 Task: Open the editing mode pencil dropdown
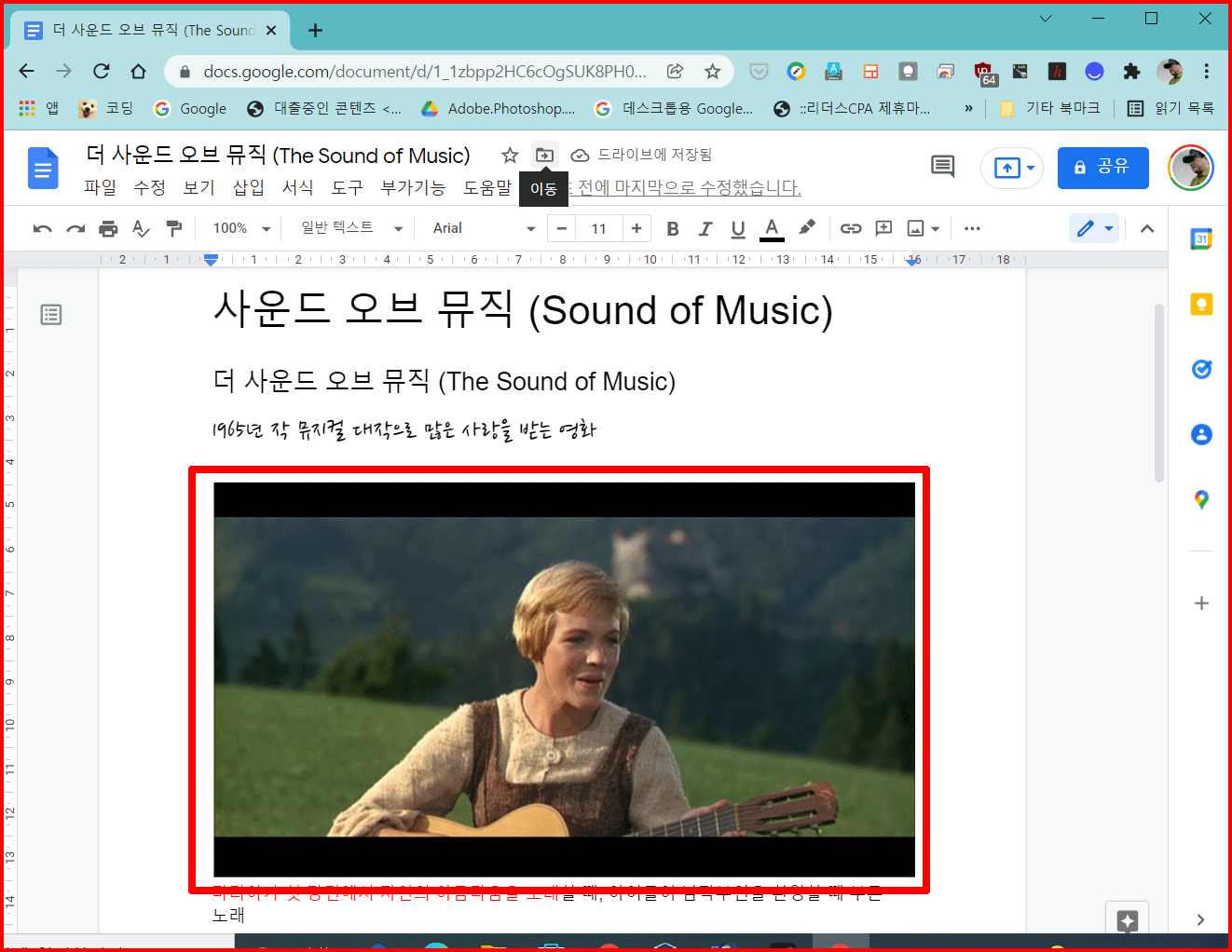tap(1094, 228)
